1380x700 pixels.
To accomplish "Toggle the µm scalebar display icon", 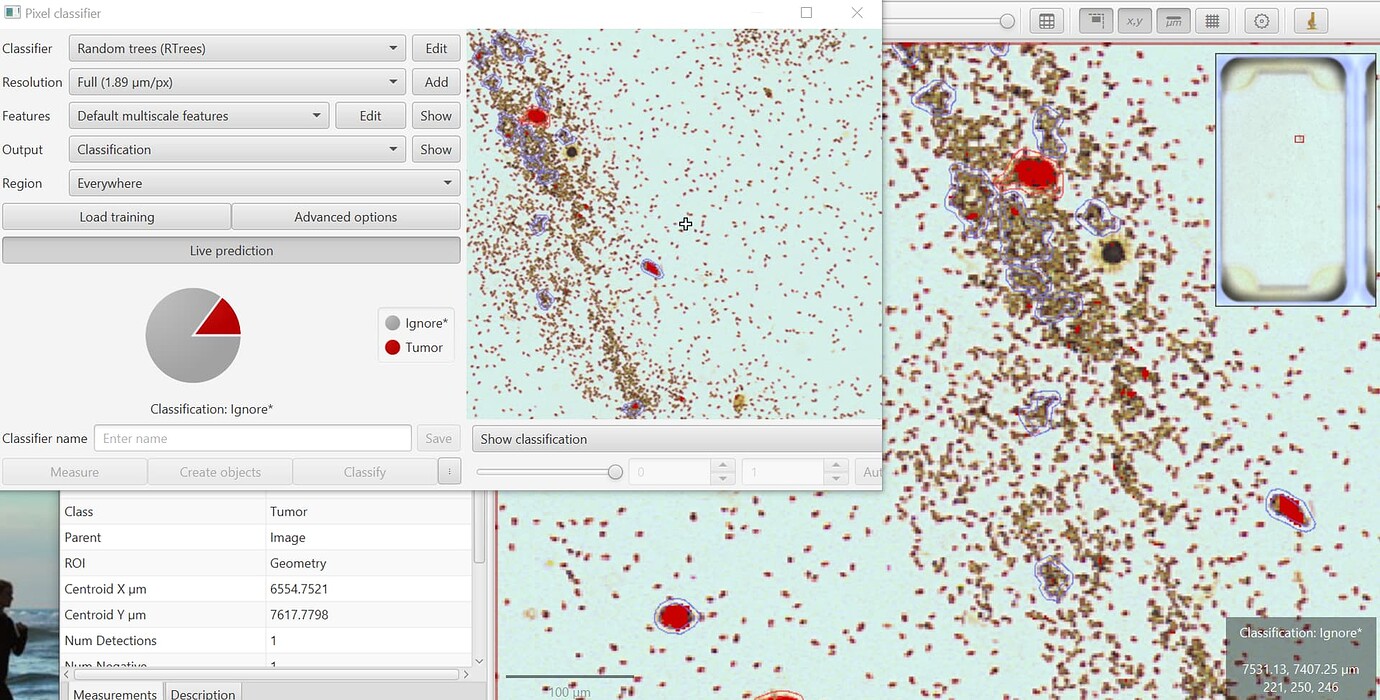I will [x=1173, y=20].
